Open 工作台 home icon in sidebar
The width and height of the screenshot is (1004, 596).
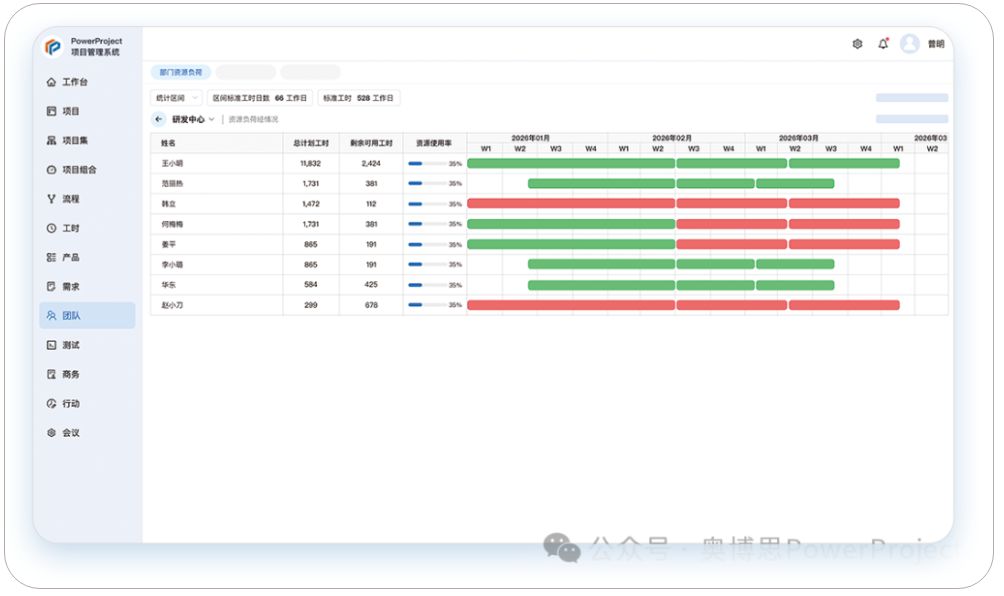(x=51, y=82)
